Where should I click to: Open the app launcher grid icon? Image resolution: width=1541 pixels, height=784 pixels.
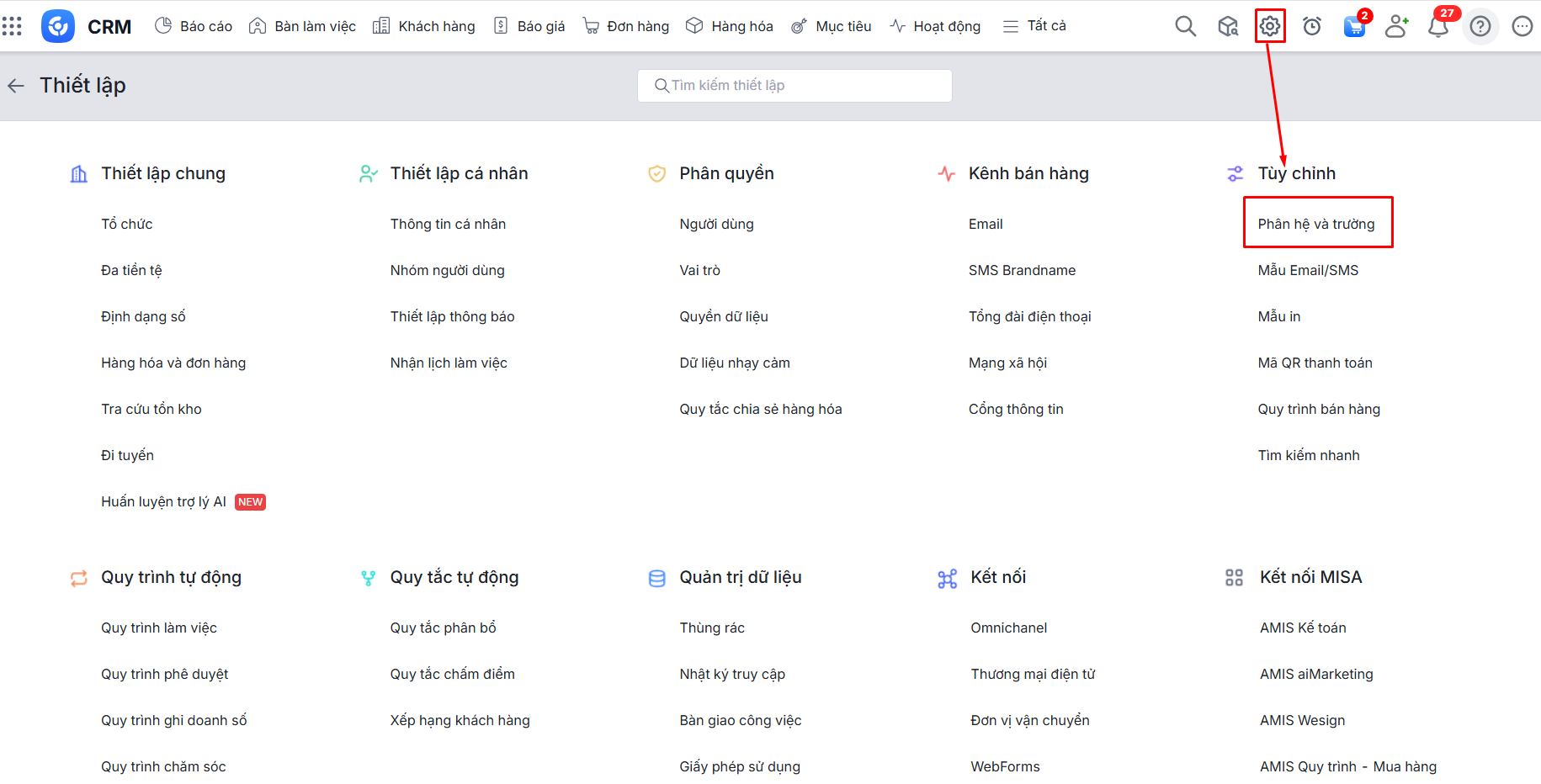(x=12, y=26)
